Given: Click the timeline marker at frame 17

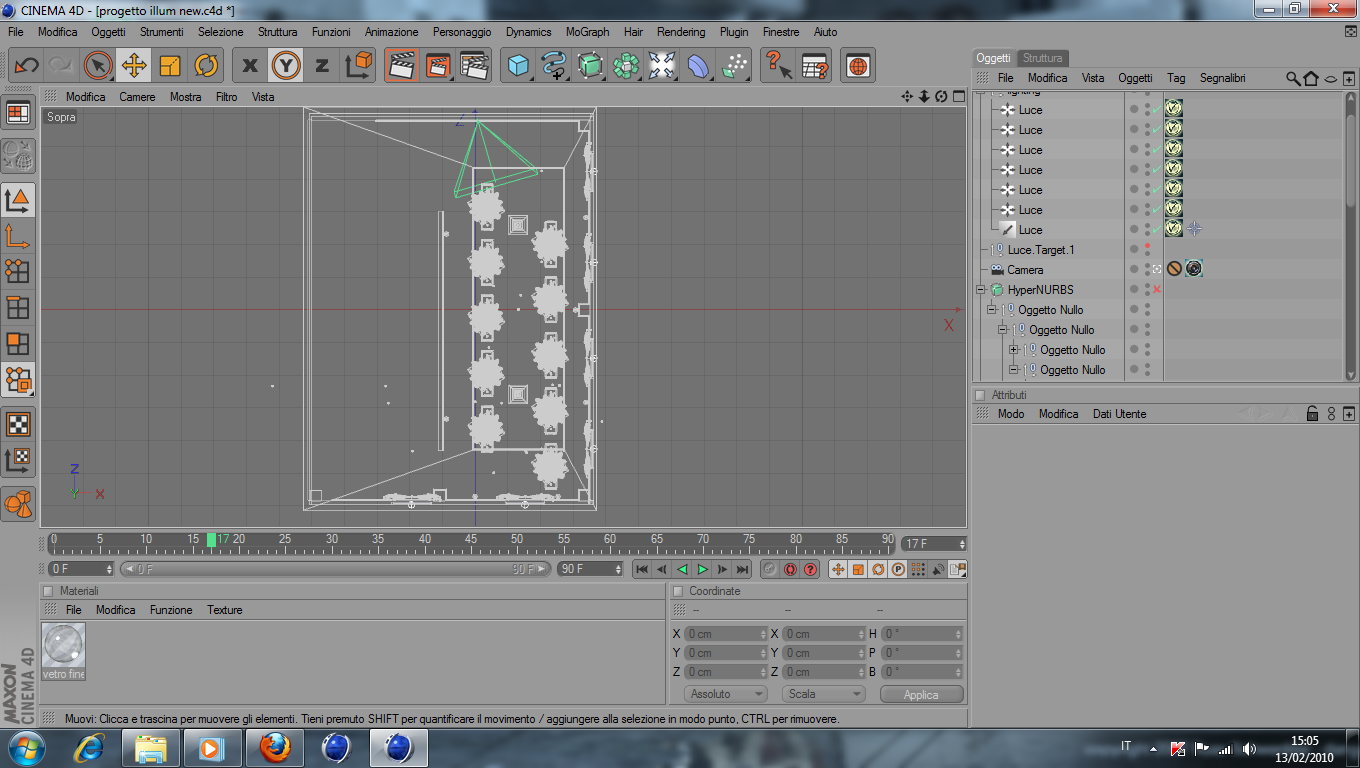Looking at the screenshot, I should (x=212, y=540).
